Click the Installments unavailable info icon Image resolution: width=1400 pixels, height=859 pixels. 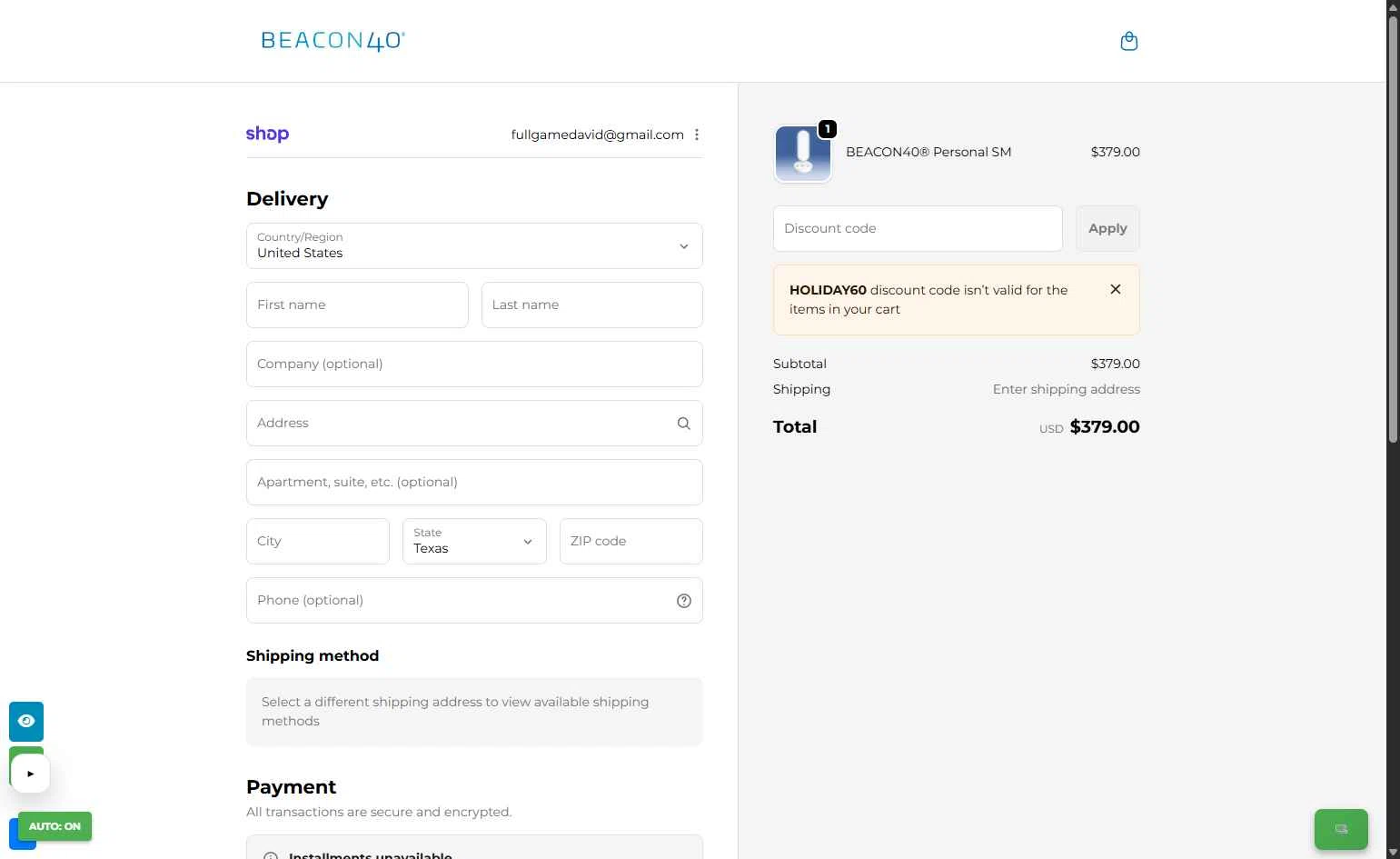tap(270, 855)
